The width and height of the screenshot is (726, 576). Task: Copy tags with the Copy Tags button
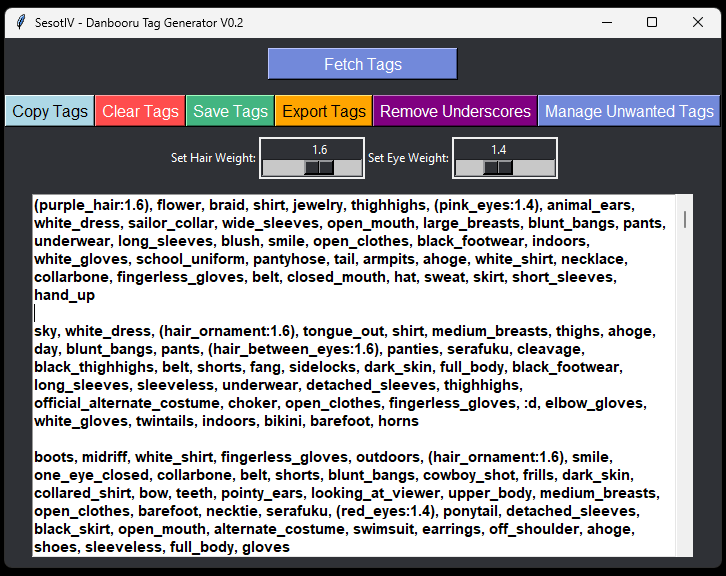coord(50,111)
